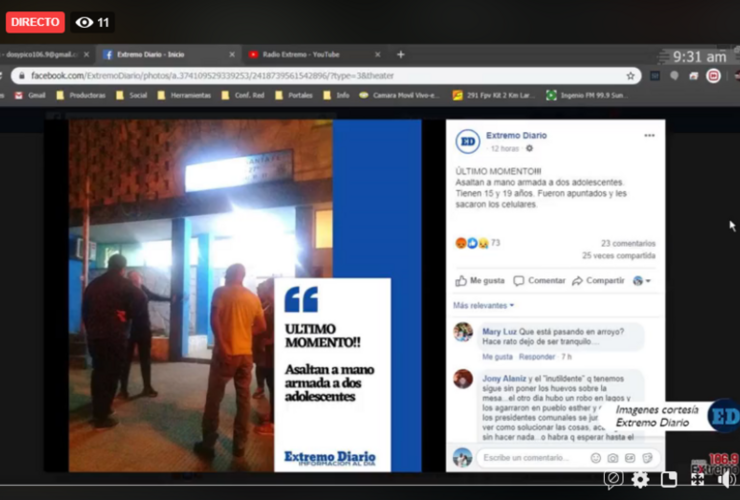Open the Herramientas bookmarks folder
The height and width of the screenshot is (500, 740).
185,95
